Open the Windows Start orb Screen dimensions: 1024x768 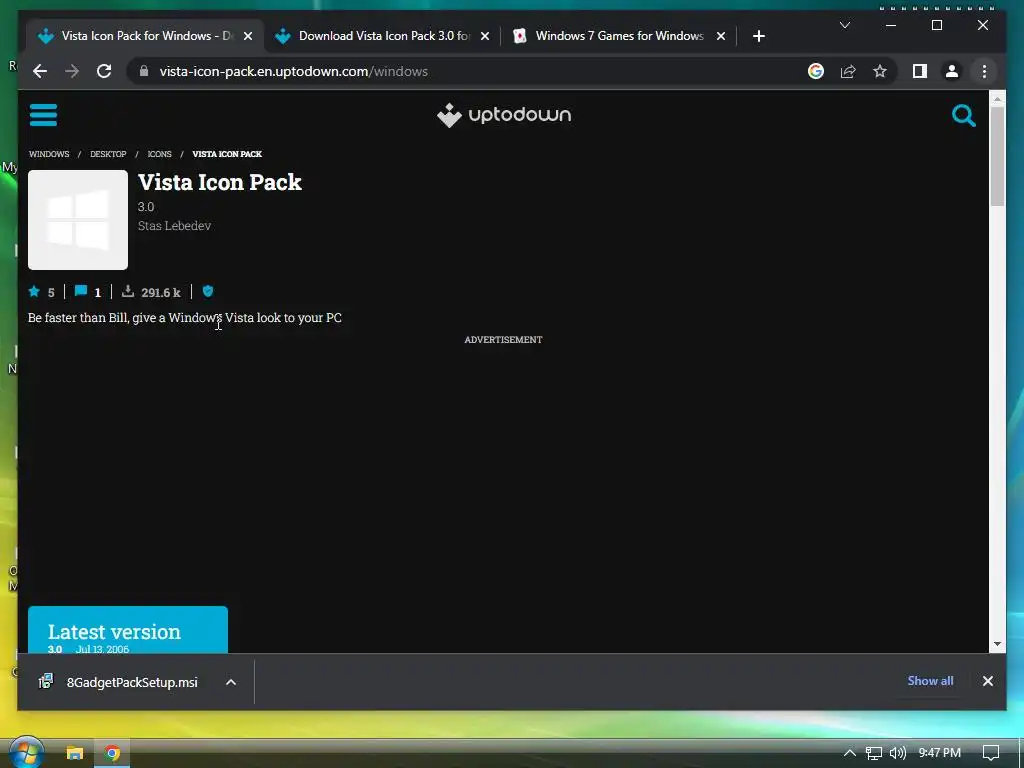(26, 753)
